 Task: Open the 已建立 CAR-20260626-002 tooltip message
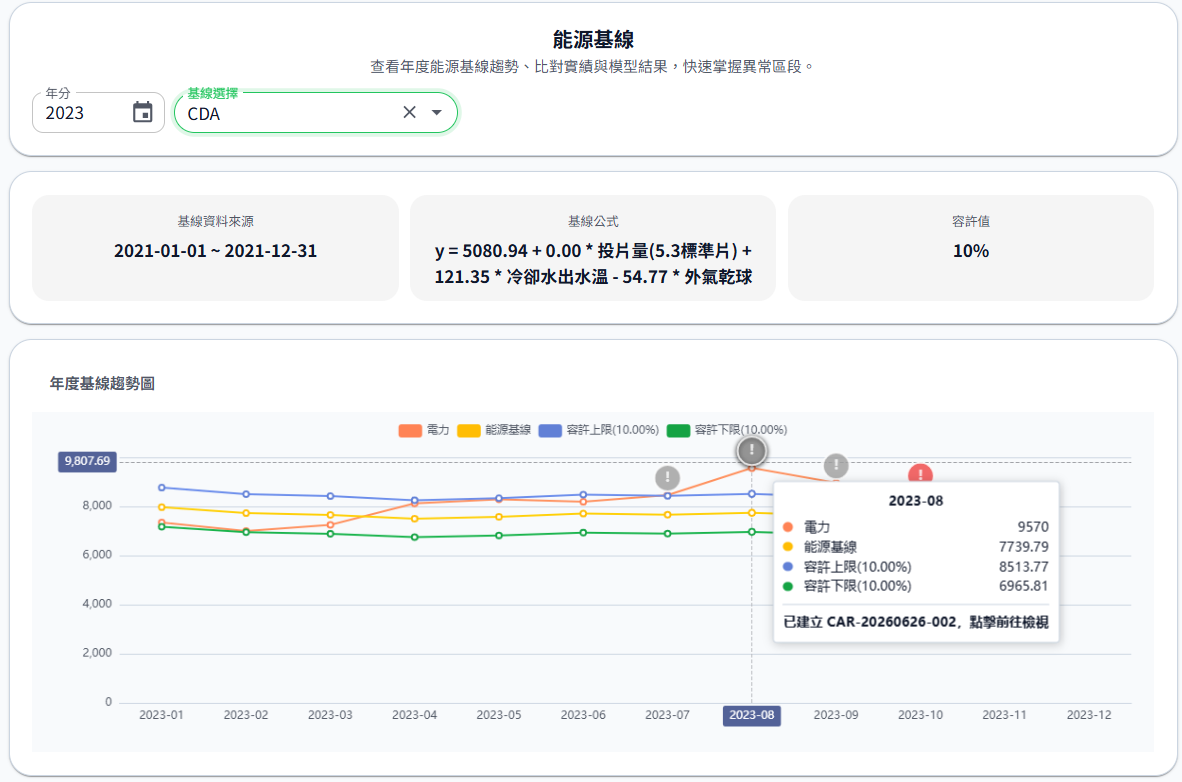(916, 622)
